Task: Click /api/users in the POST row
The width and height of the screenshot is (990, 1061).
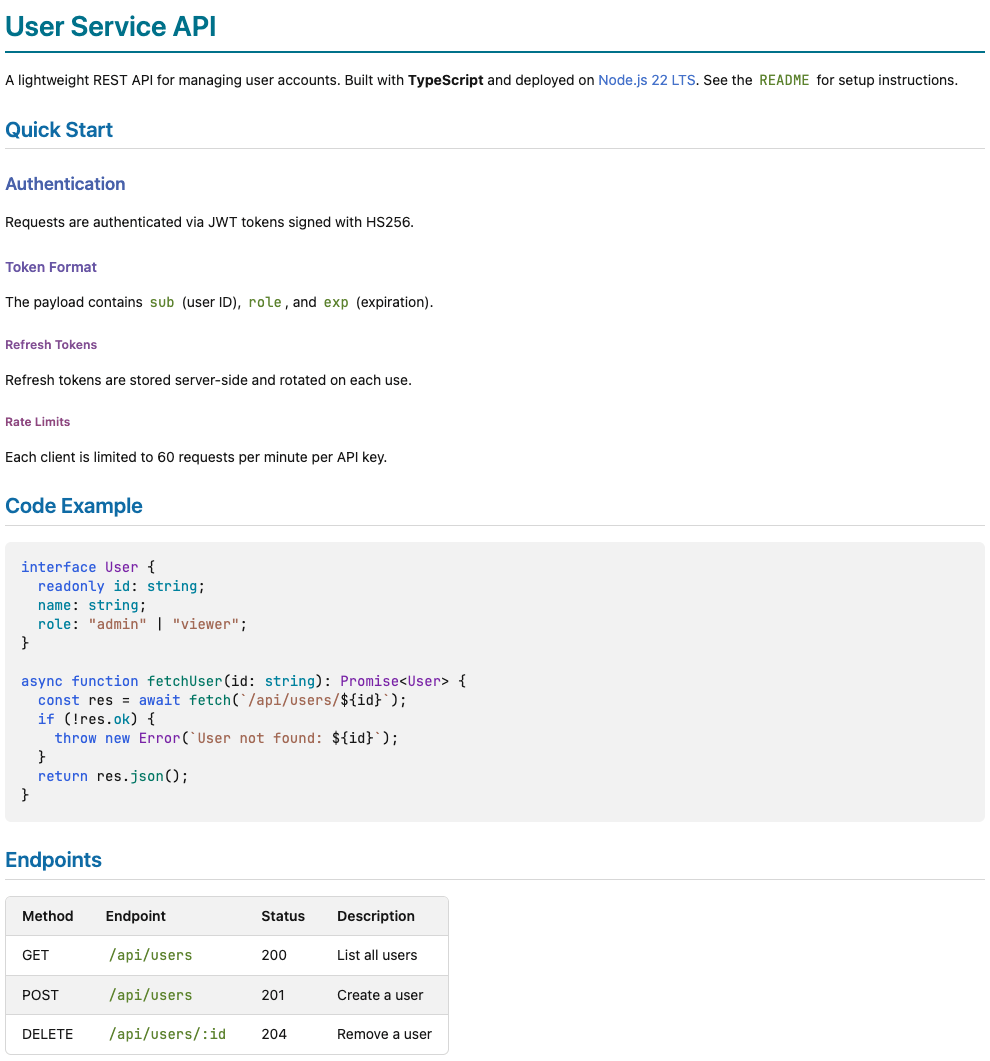Action: click(150, 995)
